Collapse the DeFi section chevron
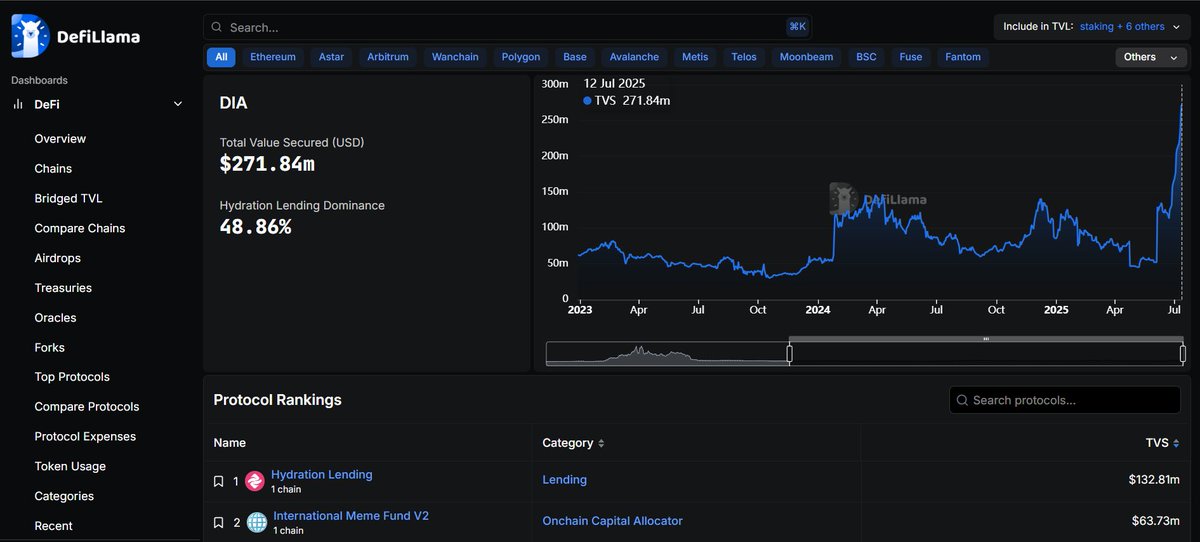Screen dimensions: 1200x542 click(178, 104)
